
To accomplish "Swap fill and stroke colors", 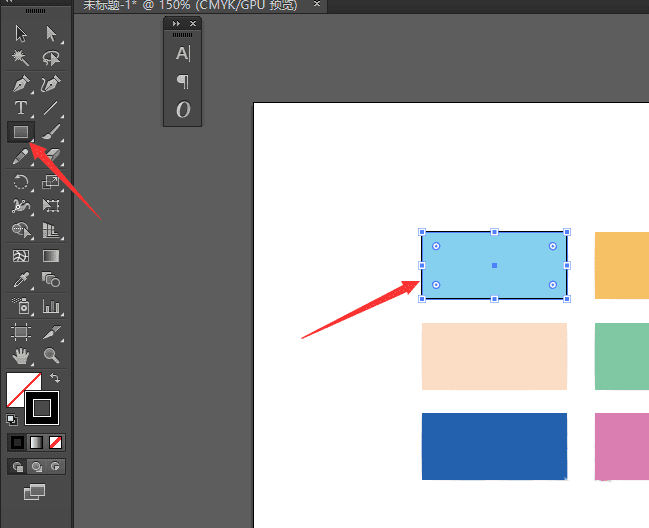I will pos(55,378).
